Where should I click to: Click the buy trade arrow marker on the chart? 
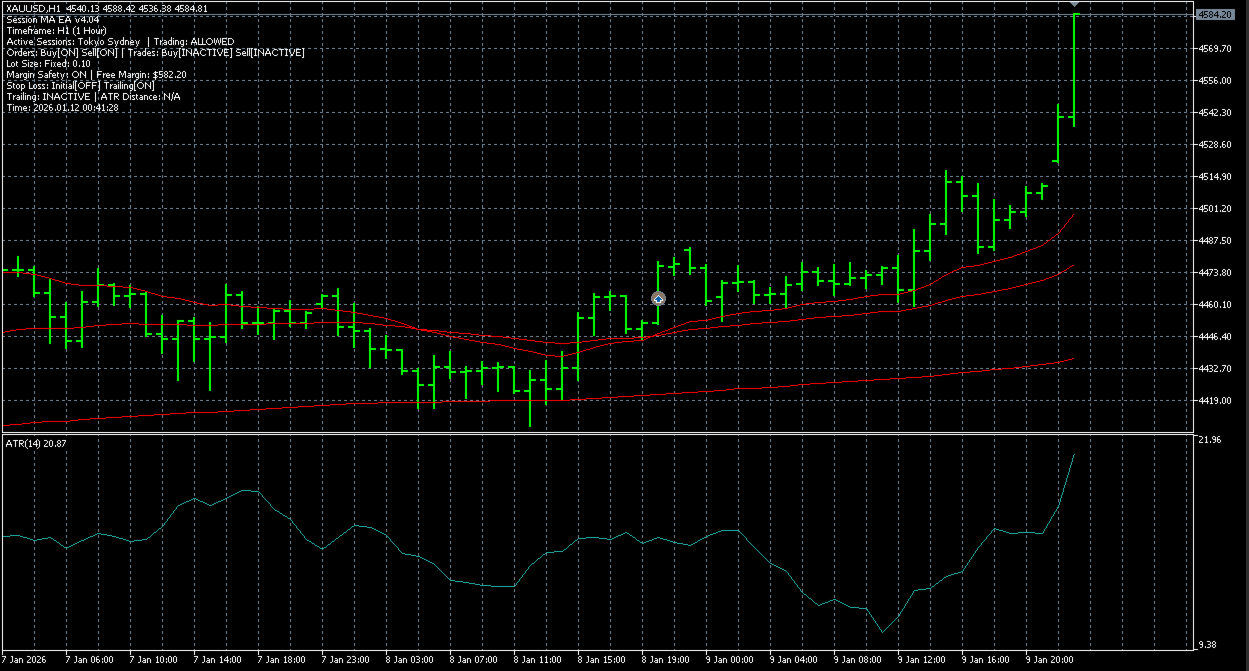[658, 298]
